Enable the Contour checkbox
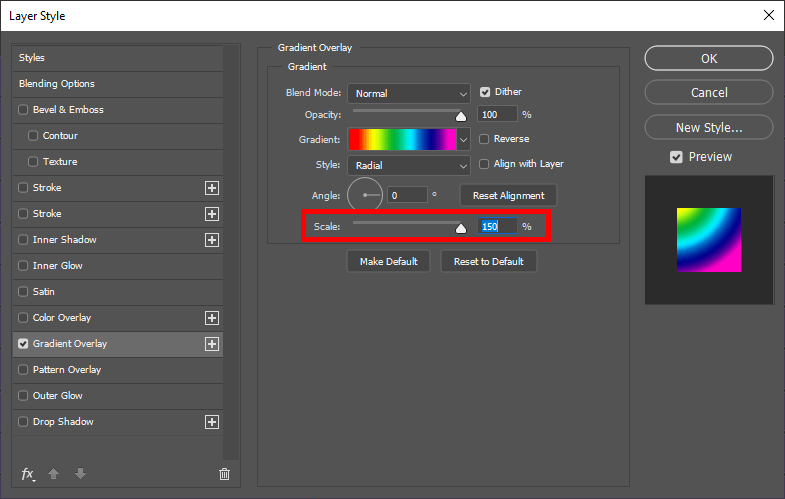This screenshot has height=499, width=785. 33,136
